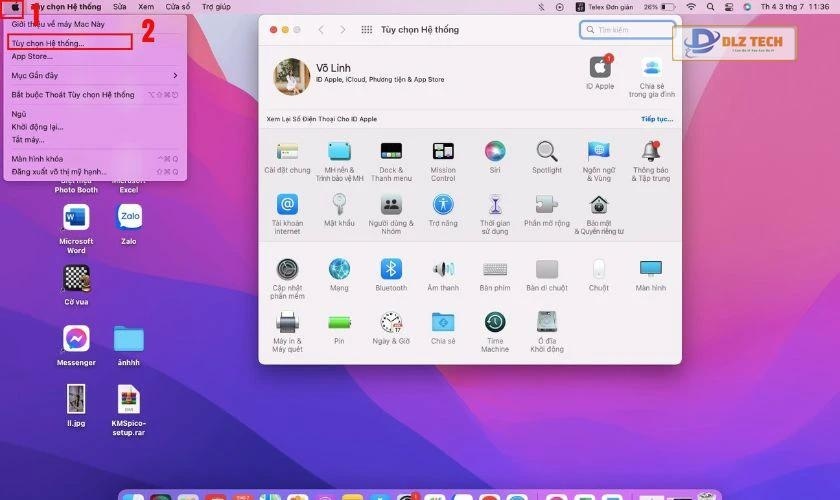Click the Spotlight magnifier icon
Image resolution: width=840 pixels, height=500 pixels.
pyautogui.click(x=546, y=152)
